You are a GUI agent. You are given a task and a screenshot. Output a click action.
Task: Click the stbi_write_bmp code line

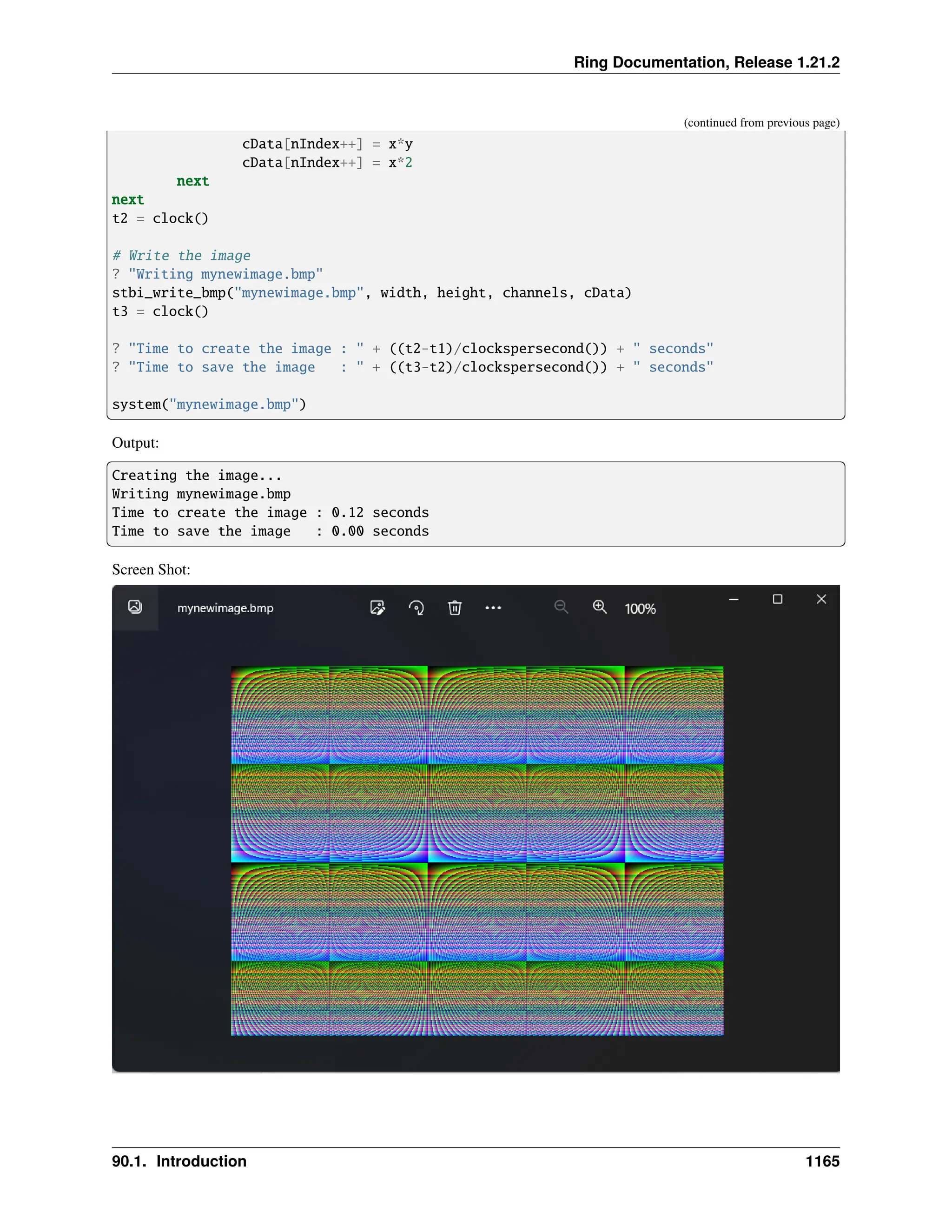(x=371, y=293)
